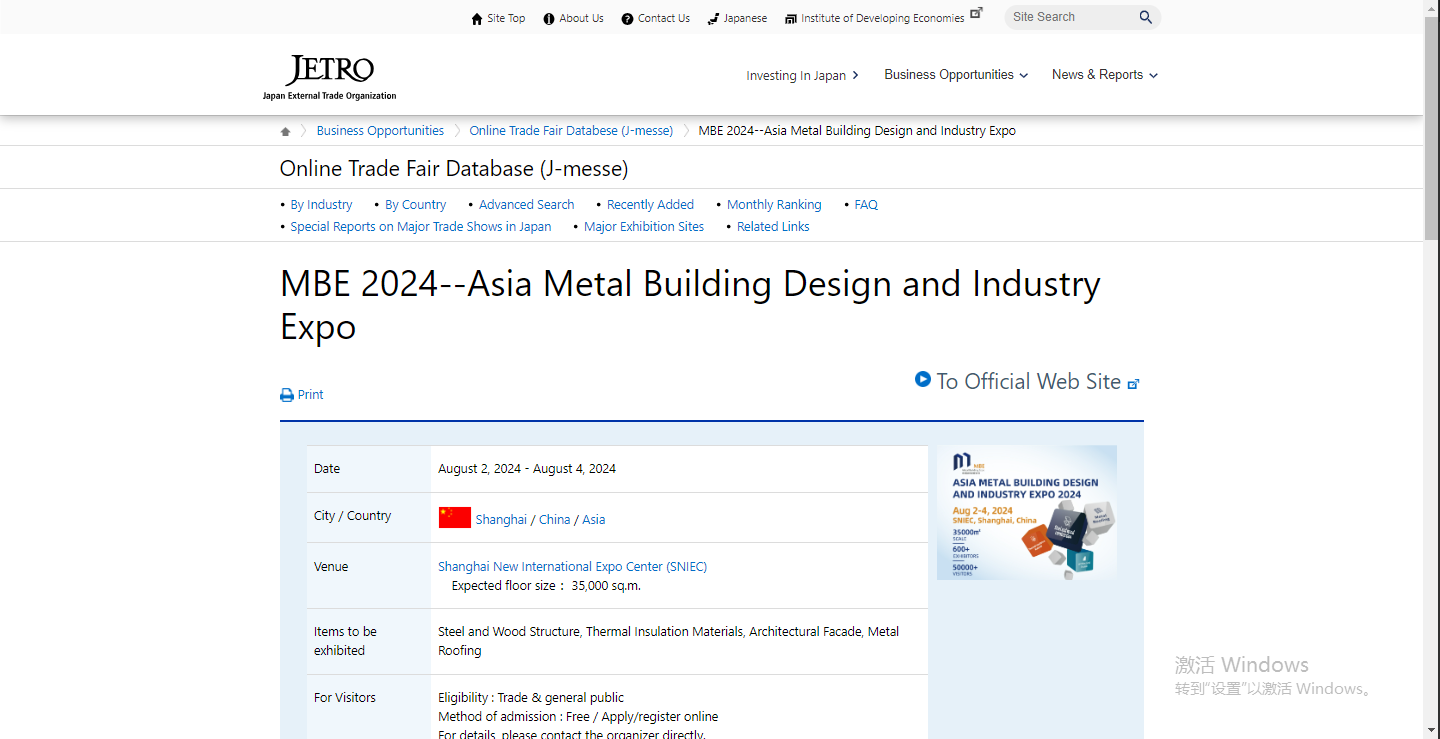This screenshot has height=739, width=1440.
Task: Select the By Industry tab
Action: [x=321, y=205]
